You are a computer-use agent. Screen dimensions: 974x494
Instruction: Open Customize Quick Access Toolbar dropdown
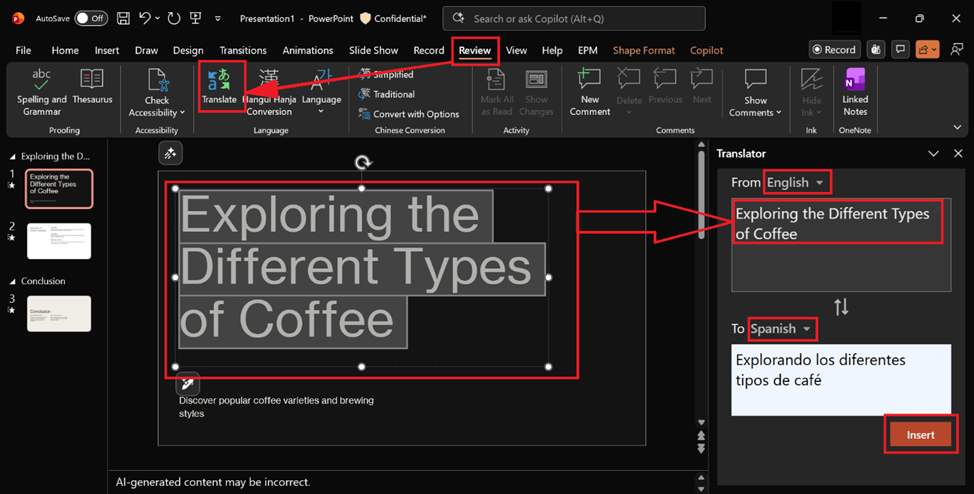(x=217, y=19)
